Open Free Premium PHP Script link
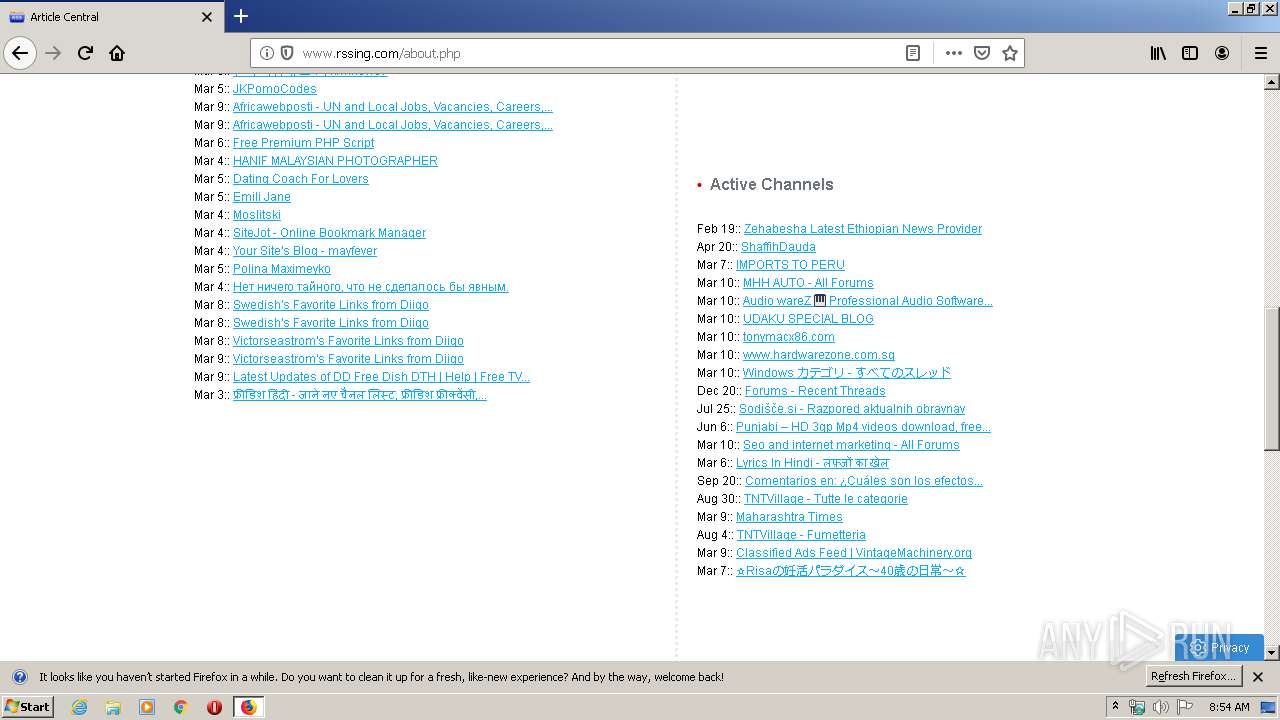The height and width of the screenshot is (720, 1280). [x=303, y=143]
